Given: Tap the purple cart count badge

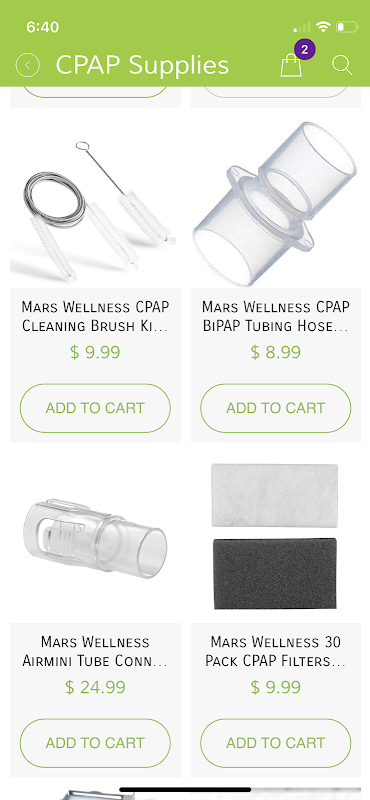Looking at the screenshot, I should [305, 49].
